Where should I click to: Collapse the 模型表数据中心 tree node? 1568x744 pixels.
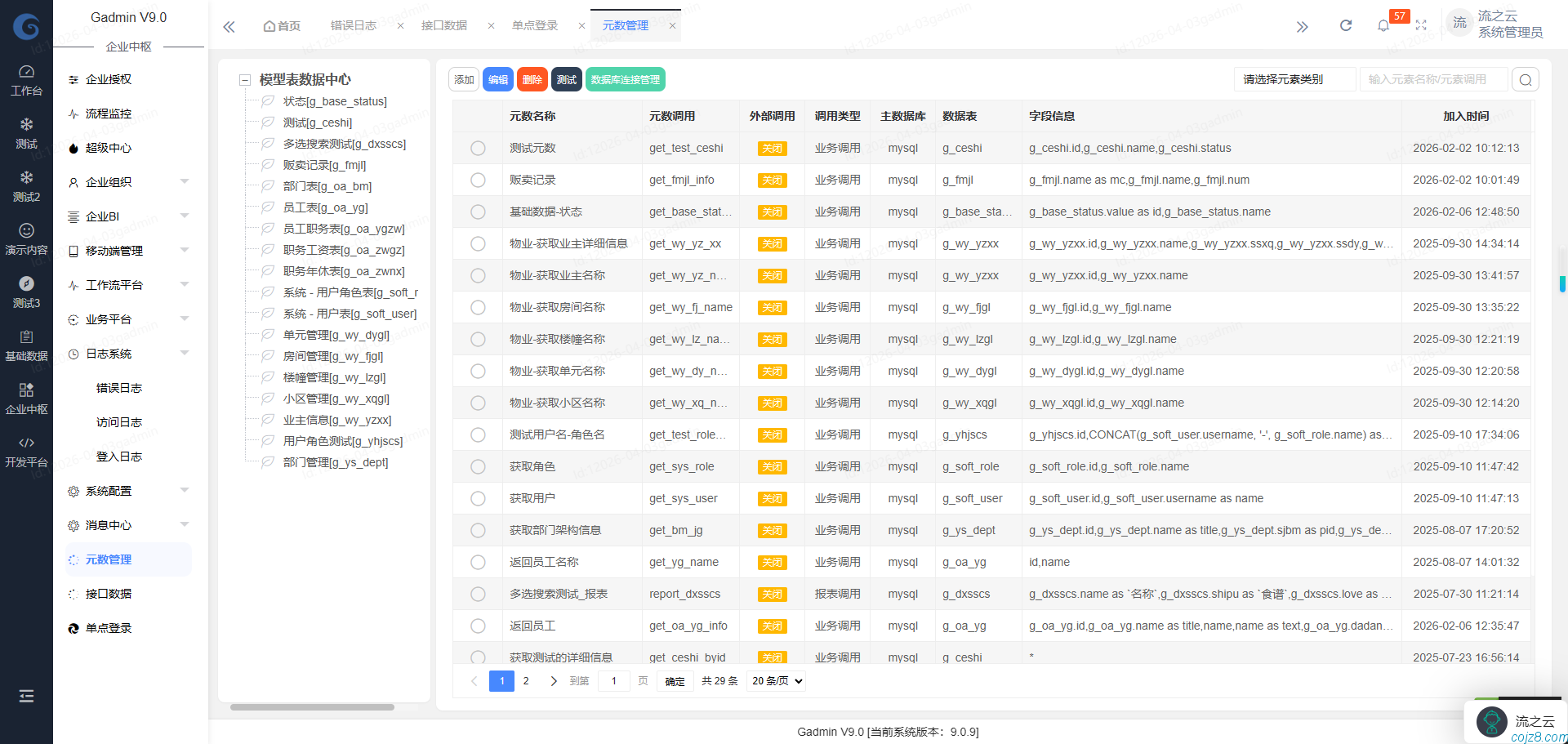(244, 80)
